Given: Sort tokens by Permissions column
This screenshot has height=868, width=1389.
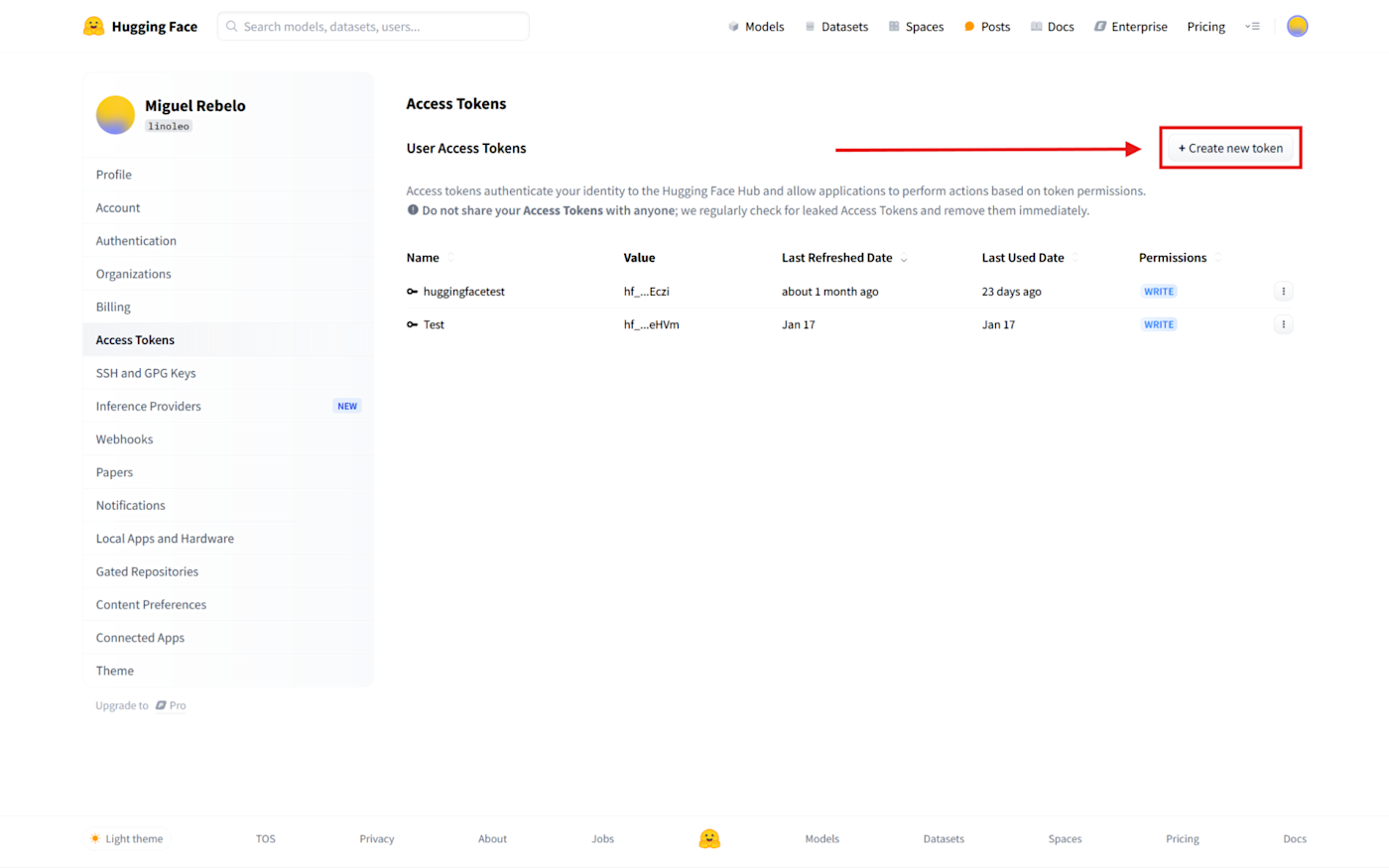Looking at the screenshot, I should [1218, 258].
